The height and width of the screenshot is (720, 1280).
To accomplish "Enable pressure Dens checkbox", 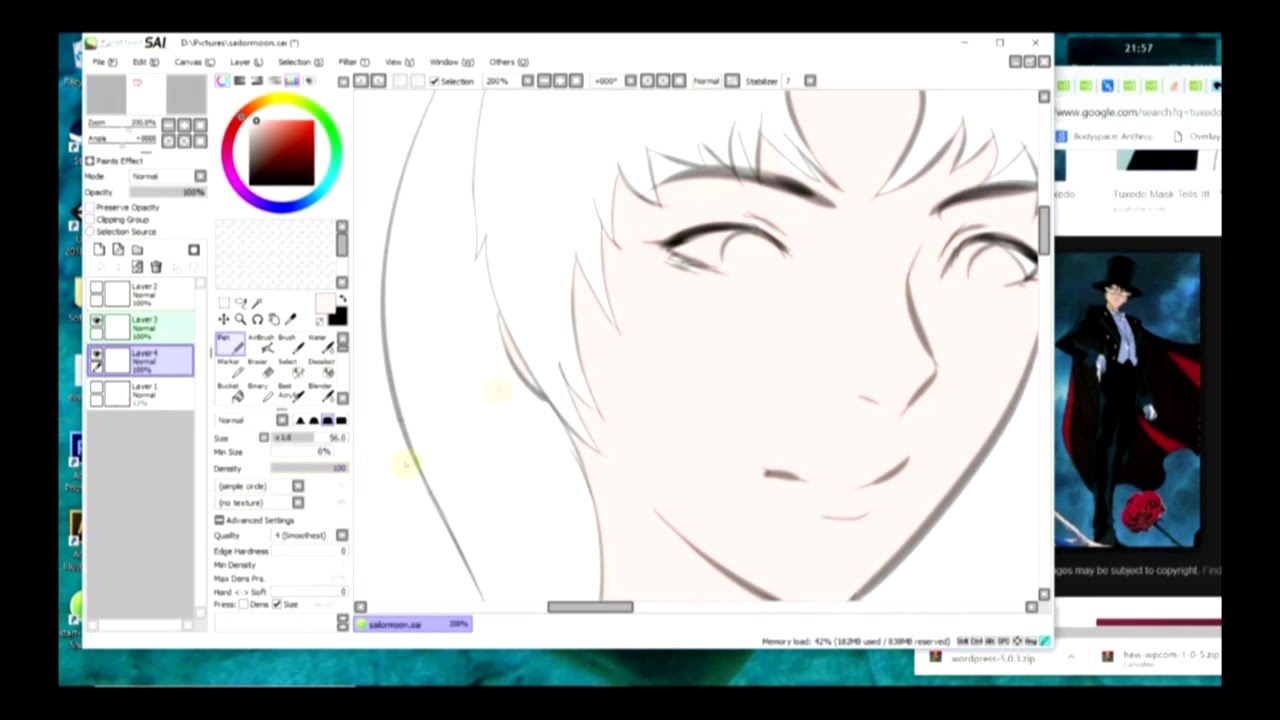I will coord(243,604).
